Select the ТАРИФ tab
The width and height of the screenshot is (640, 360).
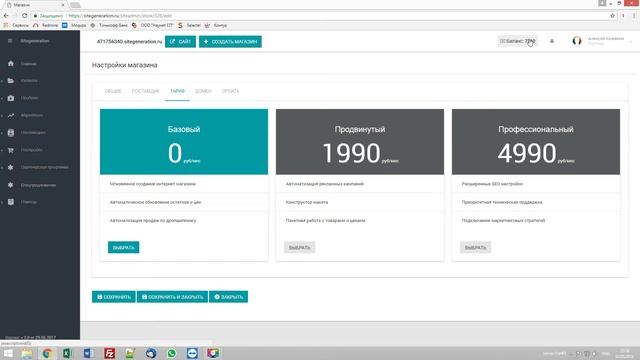click(178, 91)
